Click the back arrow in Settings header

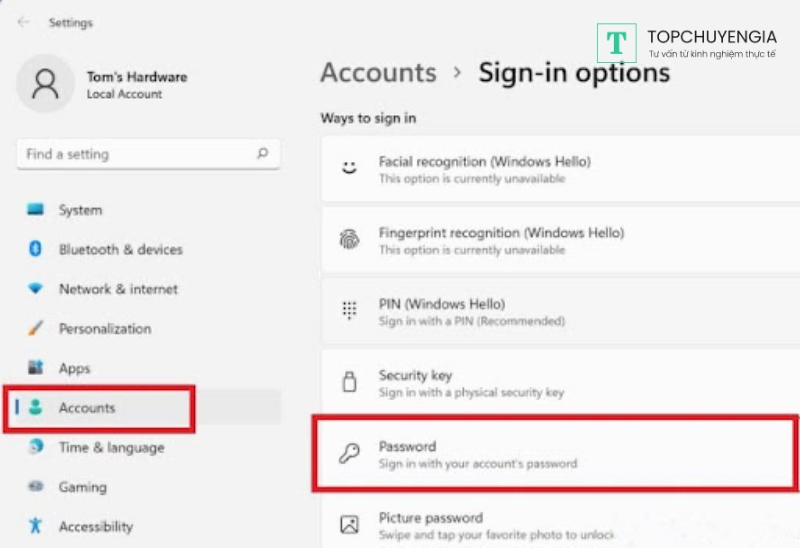click(23, 22)
